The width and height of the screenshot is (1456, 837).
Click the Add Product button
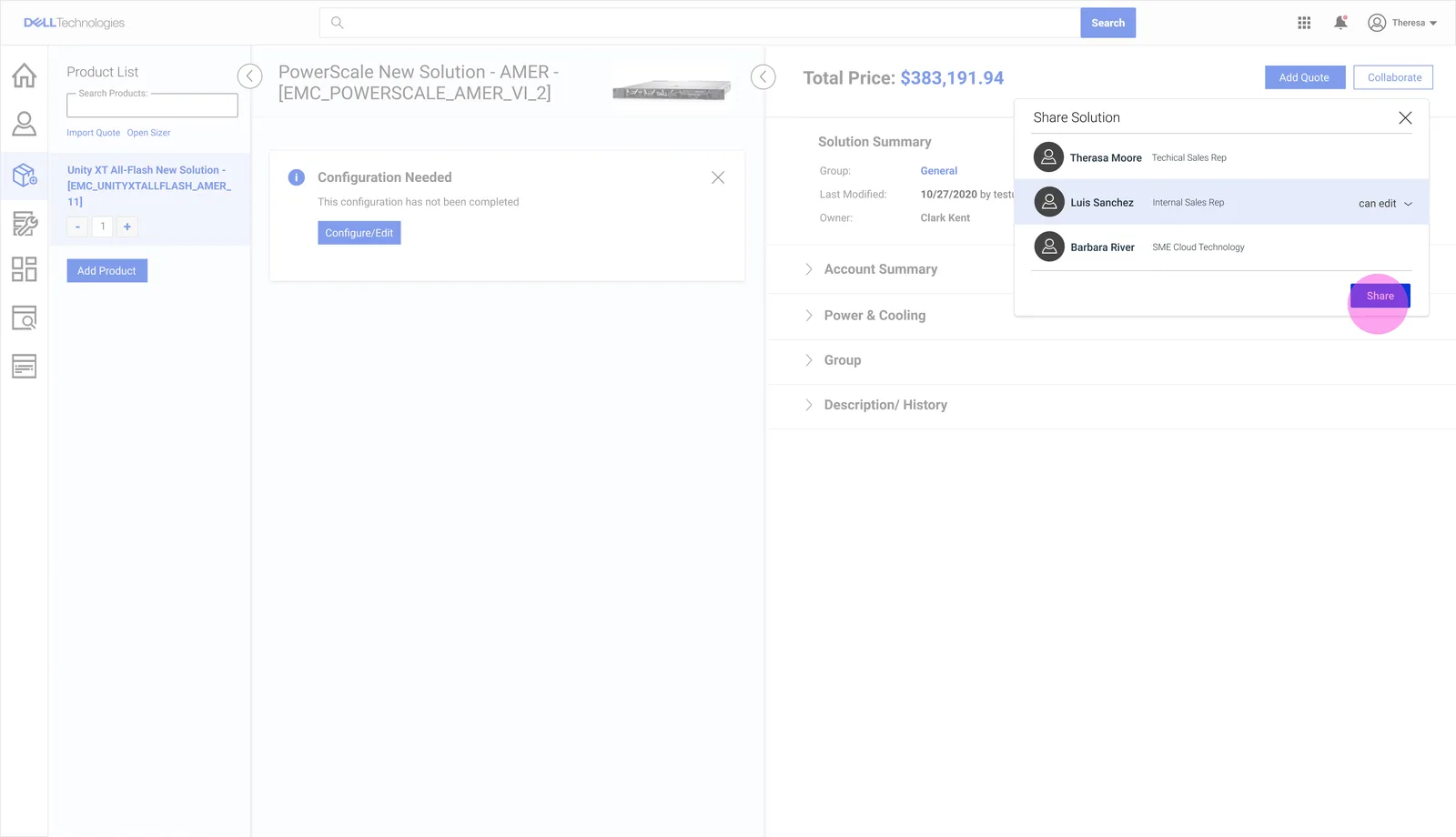[x=106, y=271]
